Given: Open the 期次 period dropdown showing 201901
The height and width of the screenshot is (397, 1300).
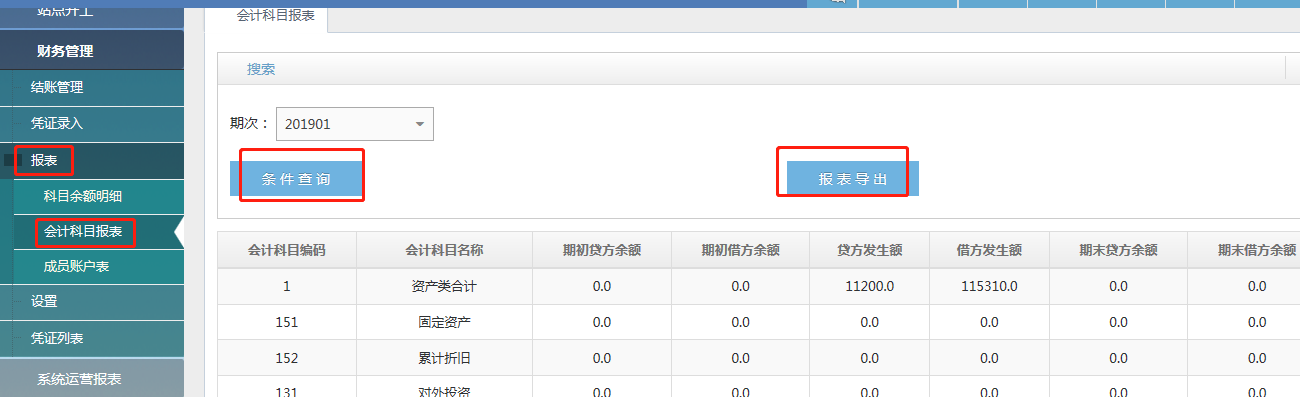Looking at the screenshot, I should coord(354,124).
